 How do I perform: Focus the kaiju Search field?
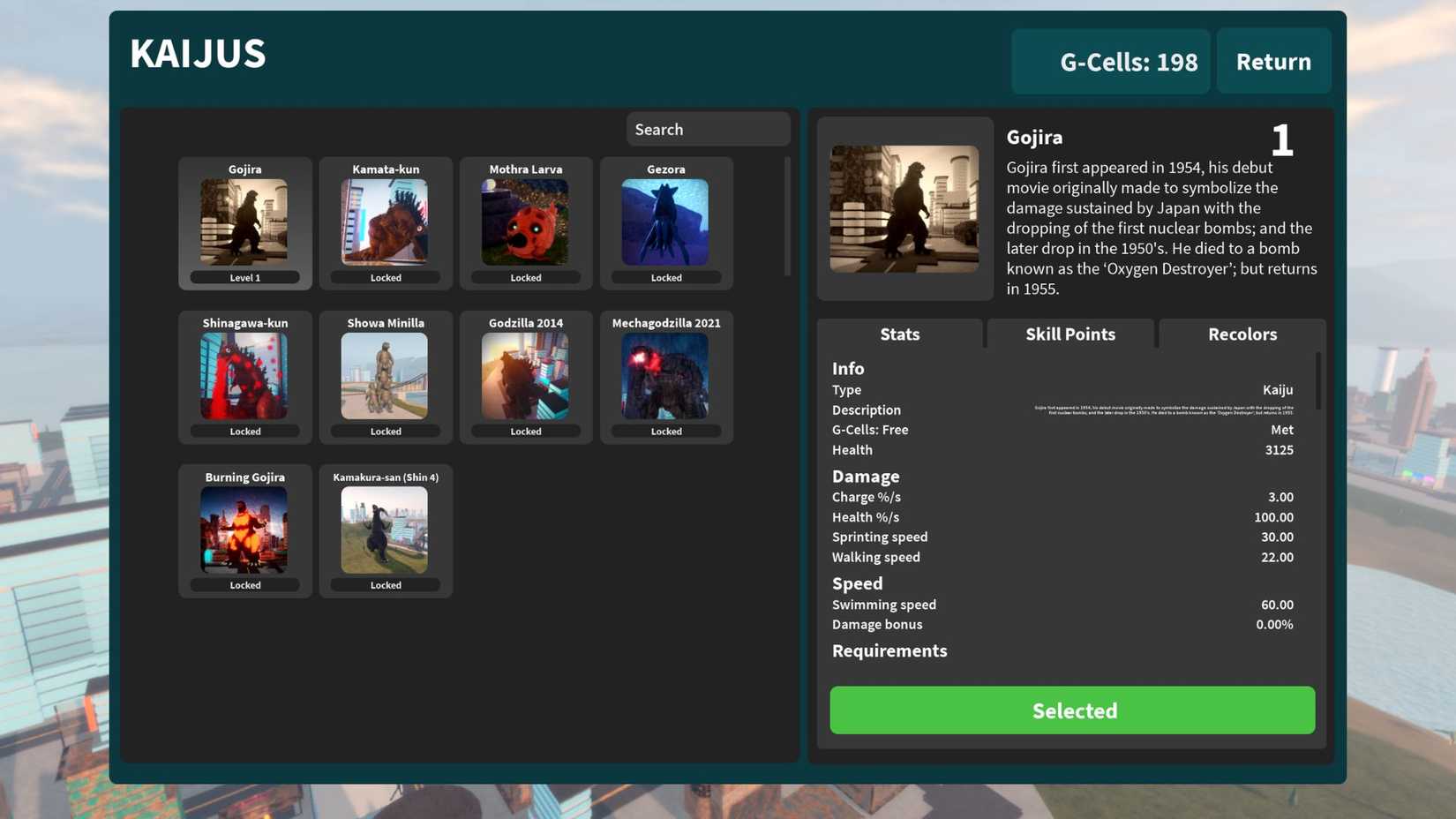(x=708, y=130)
